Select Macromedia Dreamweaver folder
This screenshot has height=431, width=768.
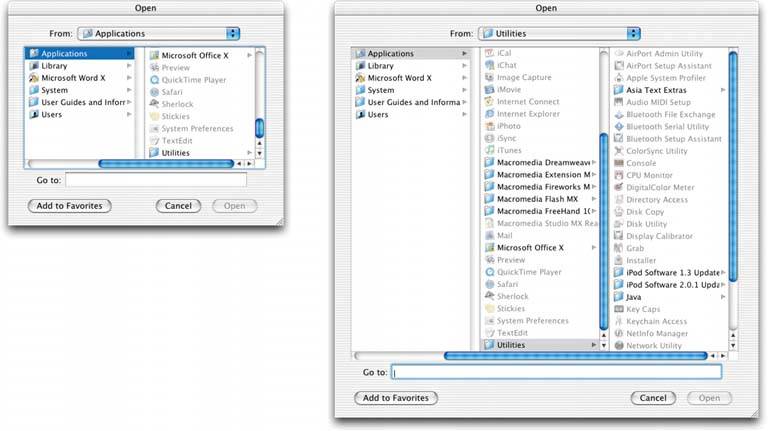[x=540, y=163]
